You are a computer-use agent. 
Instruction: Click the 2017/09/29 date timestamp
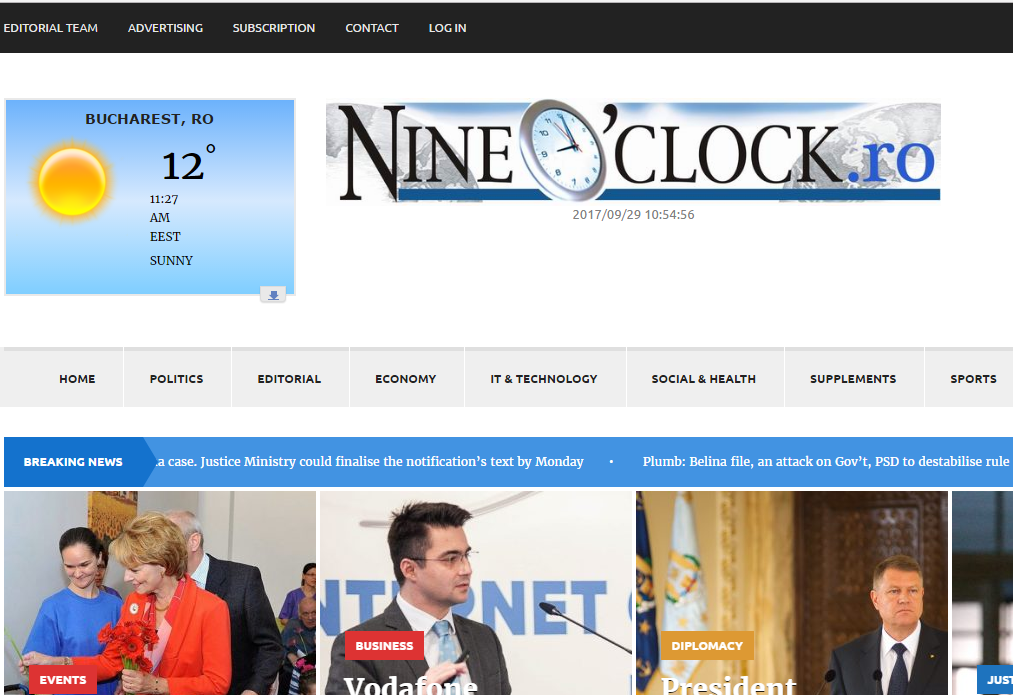tap(633, 214)
